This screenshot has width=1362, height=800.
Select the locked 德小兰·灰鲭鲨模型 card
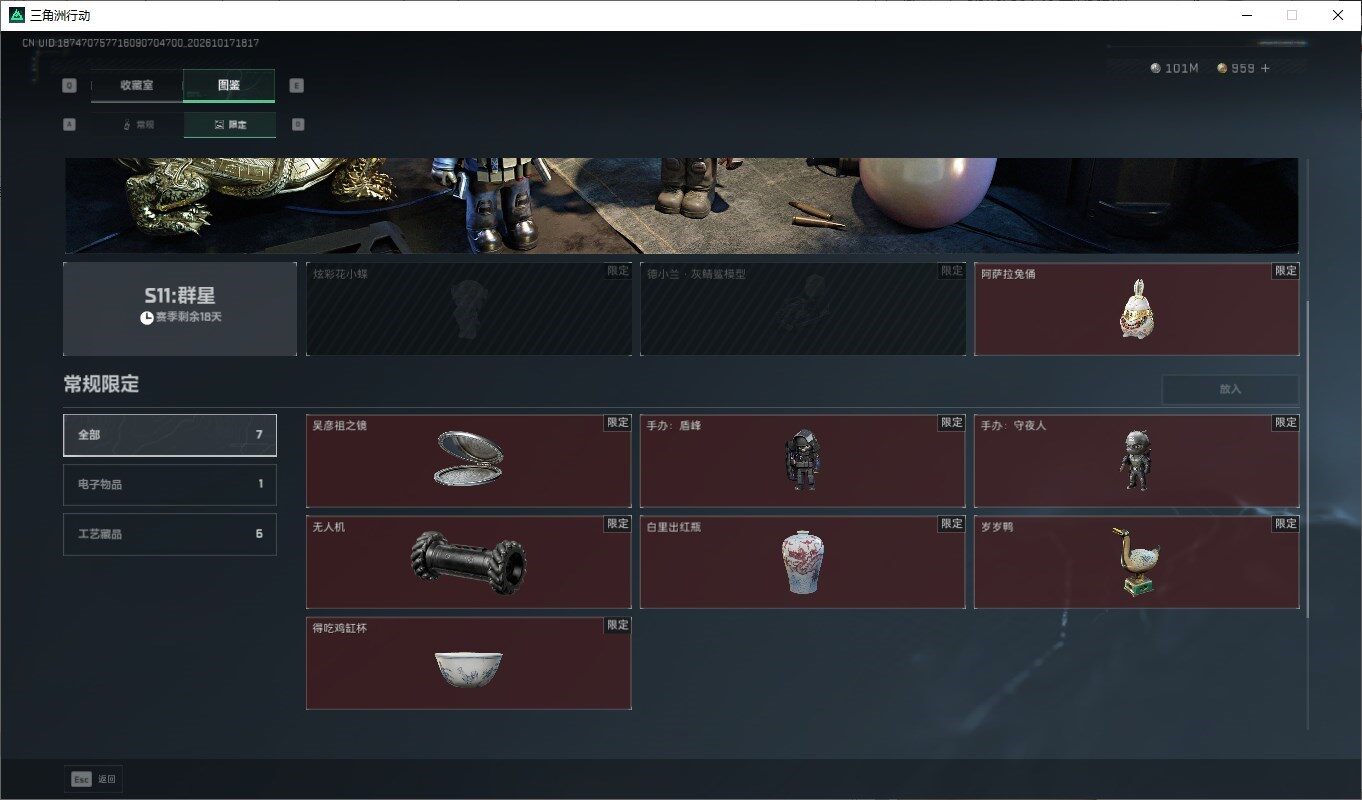click(803, 309)
